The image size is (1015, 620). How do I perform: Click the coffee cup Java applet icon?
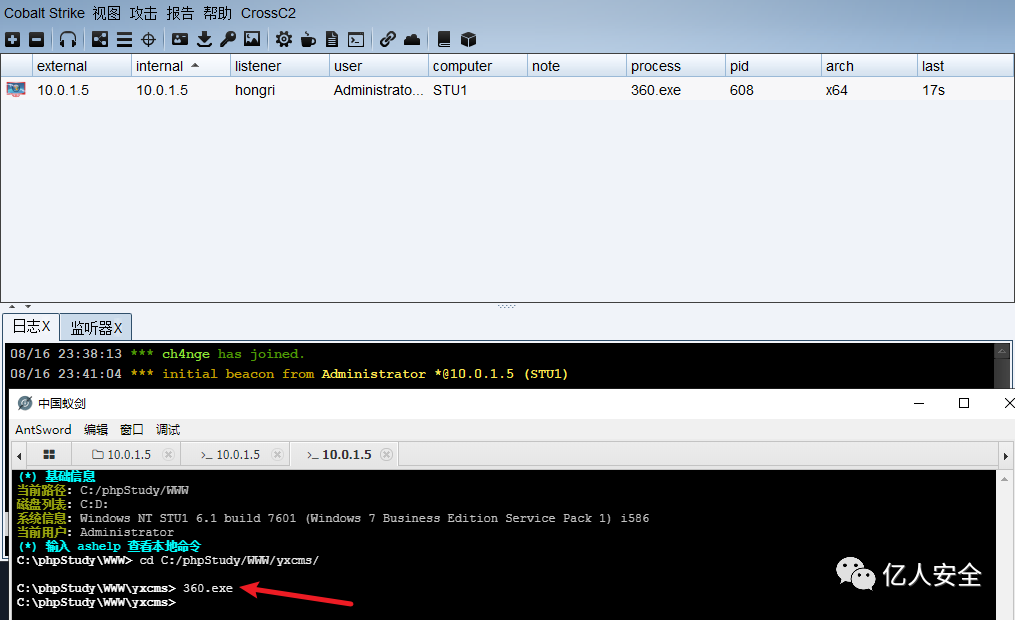tap(308, 39)
